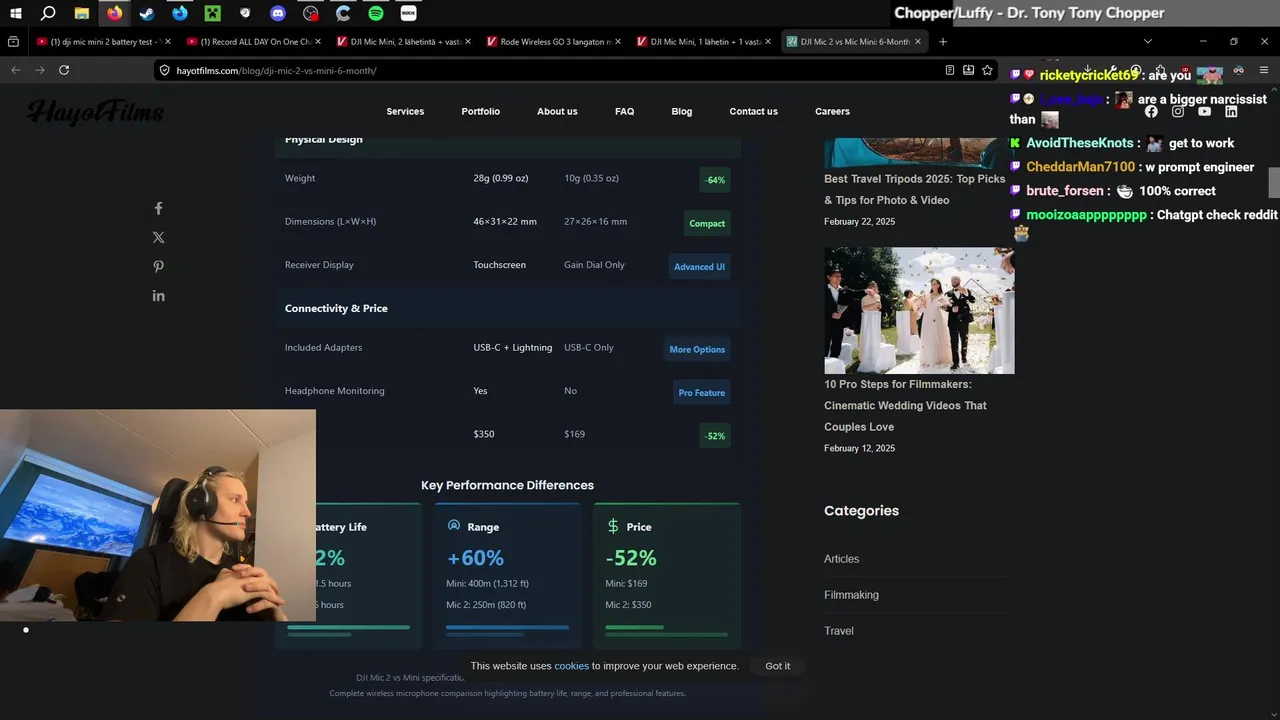The width and height of the screenshot is (1280, 720).
Task: Switch to Firefox in the taskbar
Action: pos(115,13)
